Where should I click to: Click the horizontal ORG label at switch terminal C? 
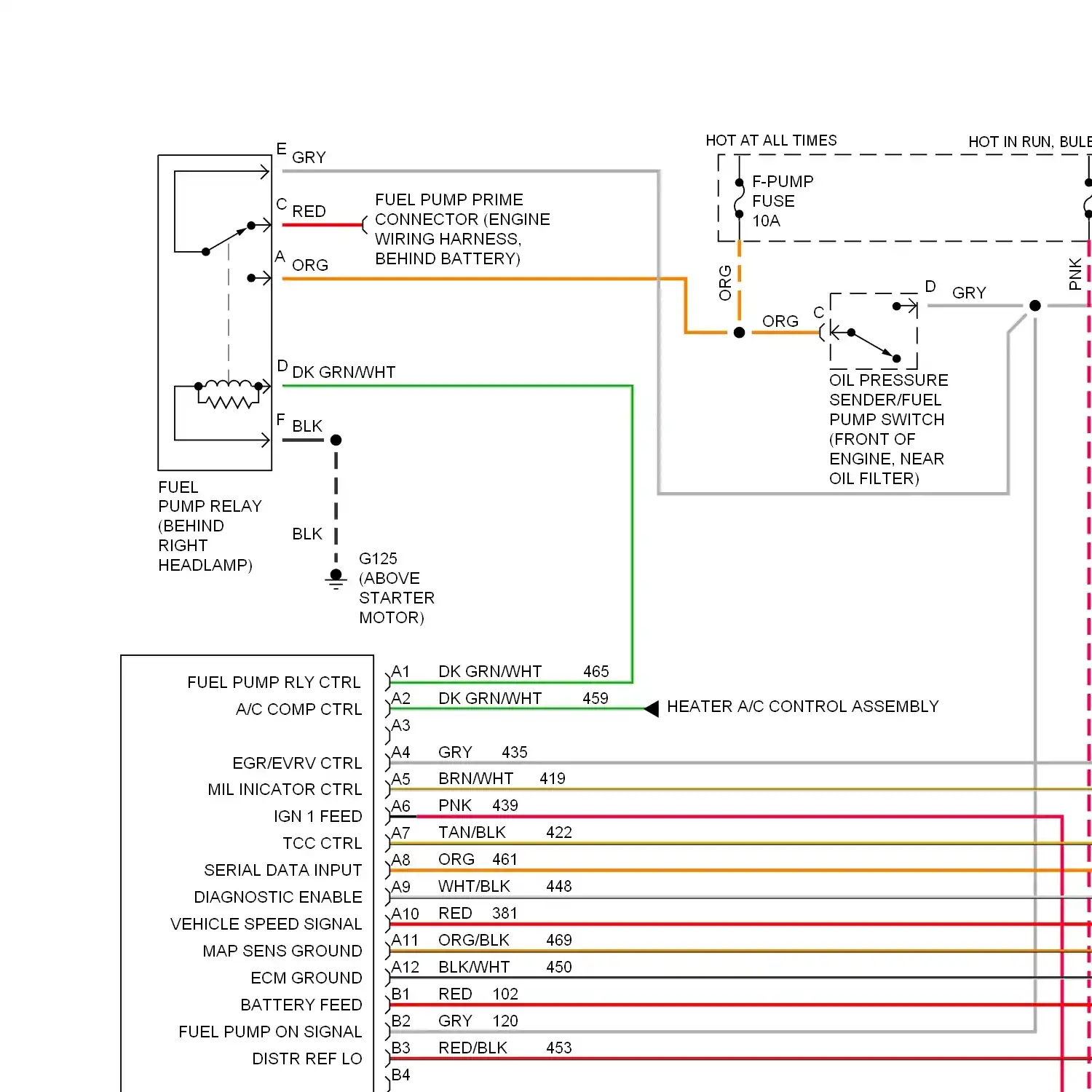(x=780, y=321)
